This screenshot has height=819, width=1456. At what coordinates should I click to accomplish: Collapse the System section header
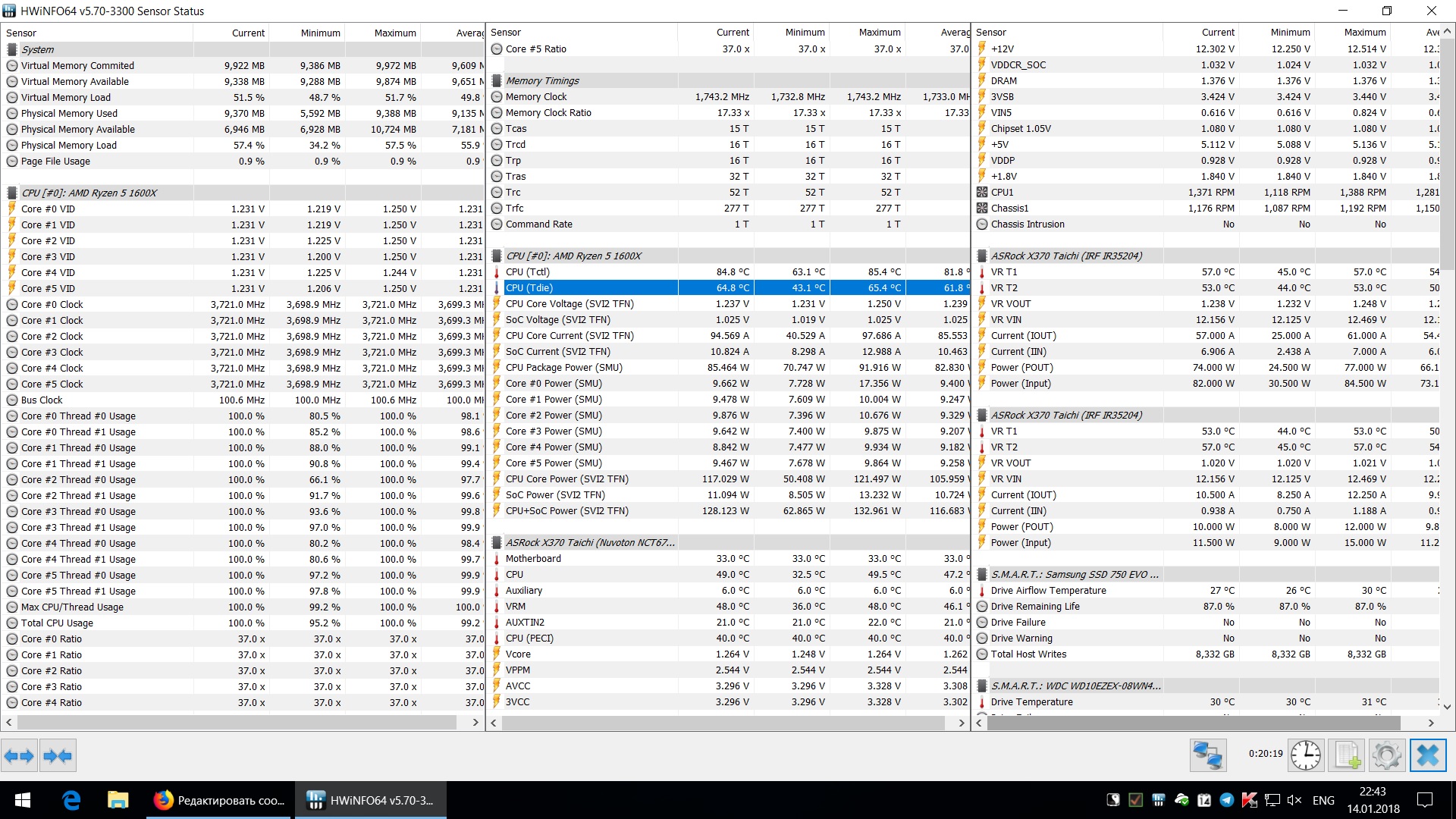coord(37,49)
